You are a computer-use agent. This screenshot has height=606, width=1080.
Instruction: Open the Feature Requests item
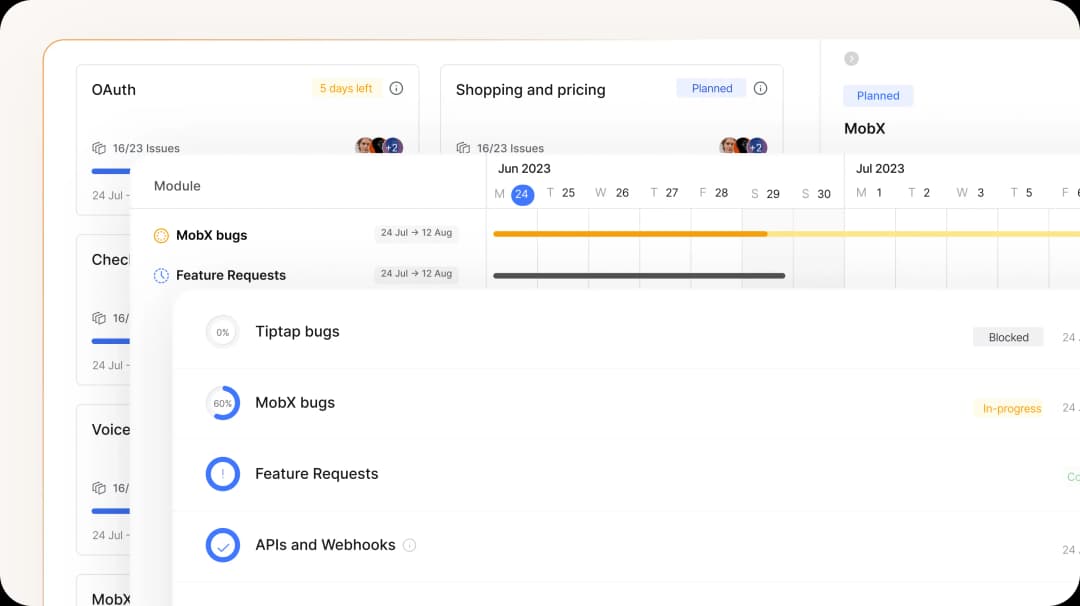tap(316, 473)
